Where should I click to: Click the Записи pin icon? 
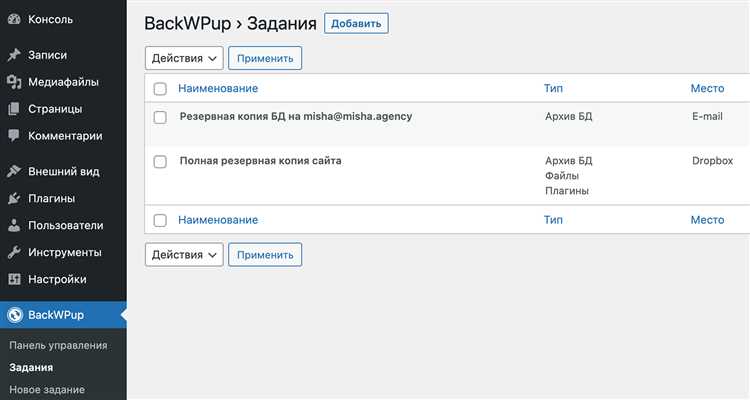14,55
